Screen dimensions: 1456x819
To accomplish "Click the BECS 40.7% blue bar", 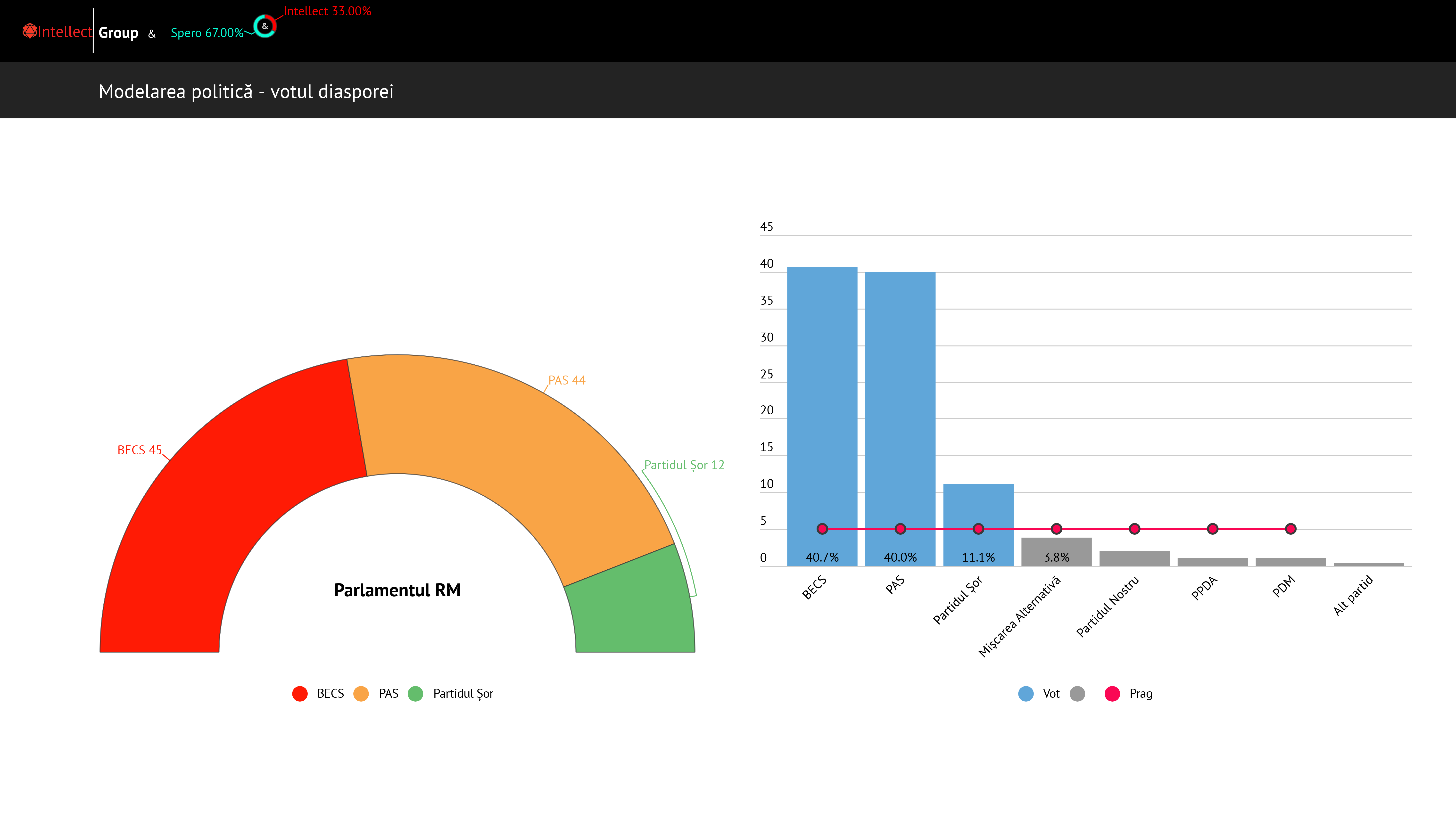I will pos(822,396).
